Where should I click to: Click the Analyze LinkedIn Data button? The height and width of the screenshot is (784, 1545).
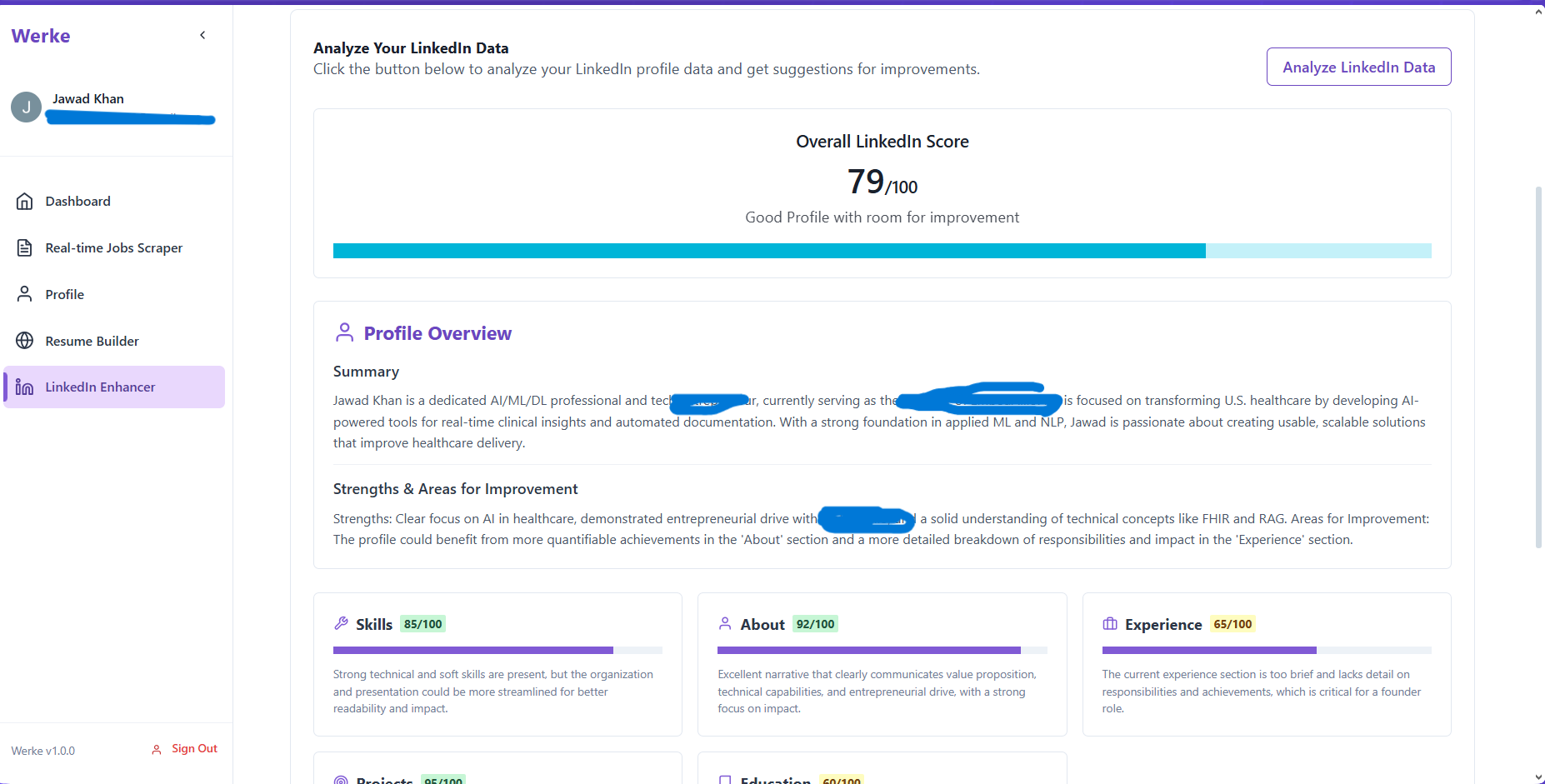[x=1358, y=67]
